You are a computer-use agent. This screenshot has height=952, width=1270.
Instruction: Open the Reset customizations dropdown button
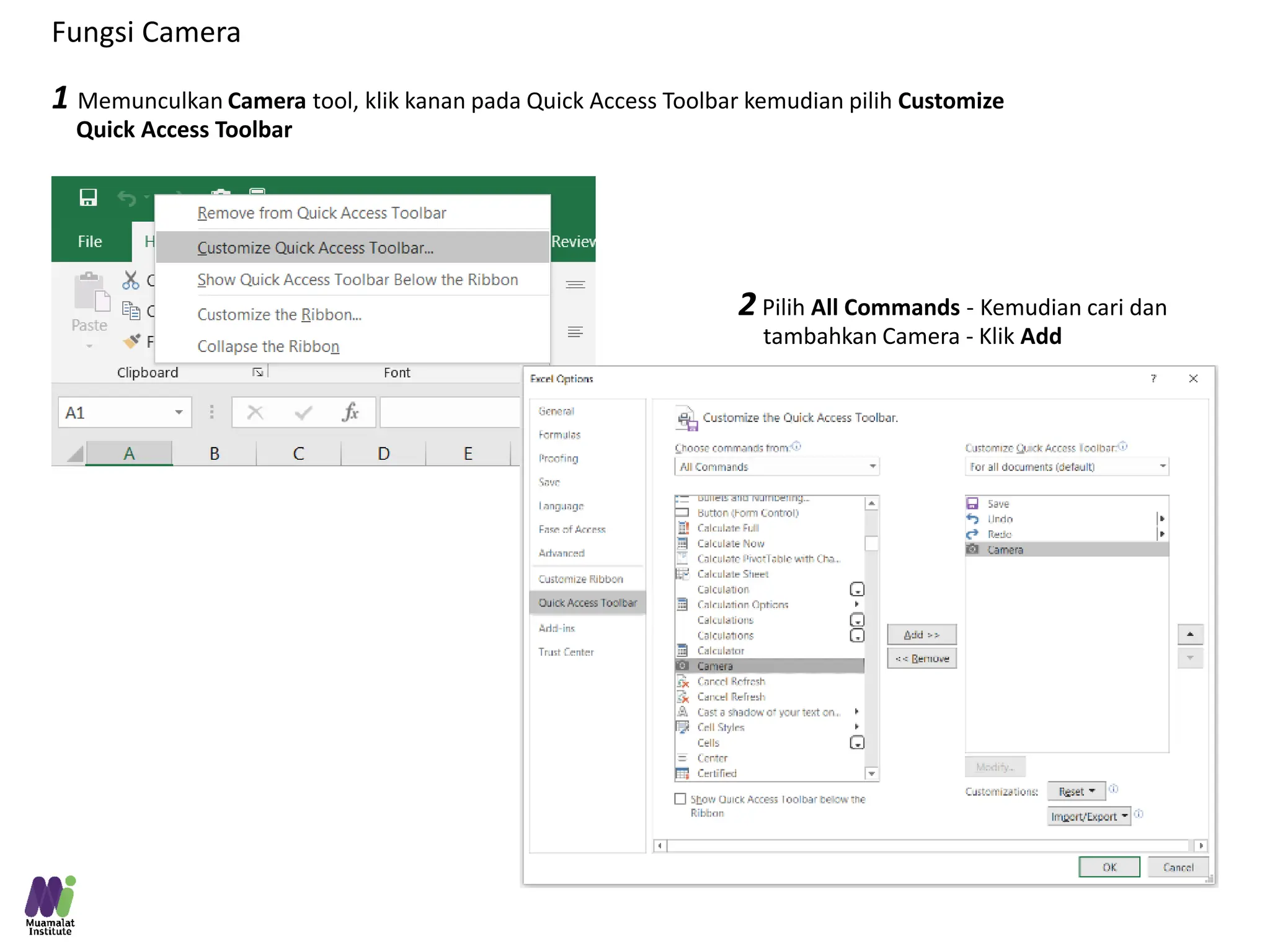coord(1077,791)
